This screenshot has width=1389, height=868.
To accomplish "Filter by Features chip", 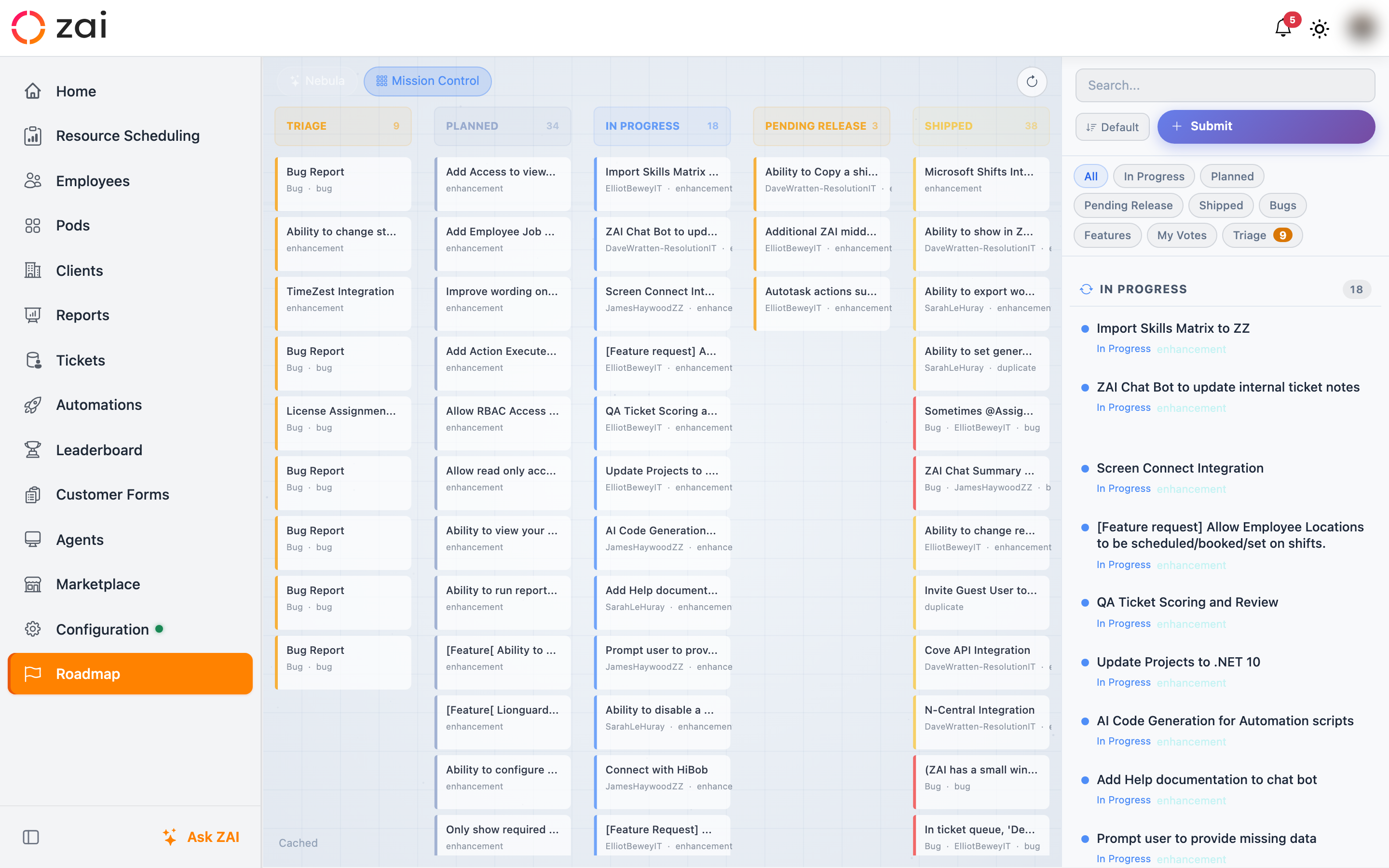I will [1107, 235].
